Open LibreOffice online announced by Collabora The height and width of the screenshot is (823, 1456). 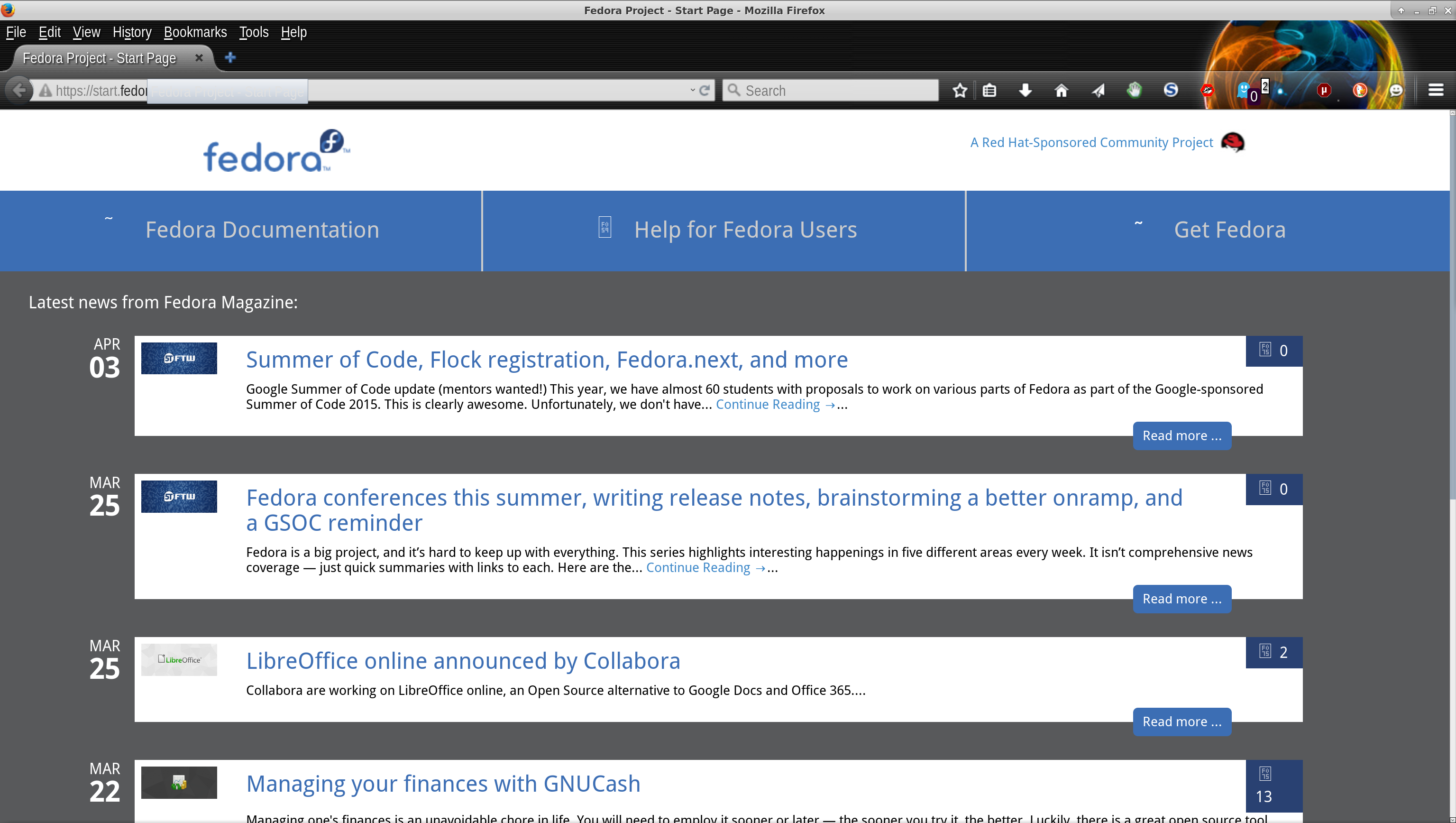click(x=463, y=661)
